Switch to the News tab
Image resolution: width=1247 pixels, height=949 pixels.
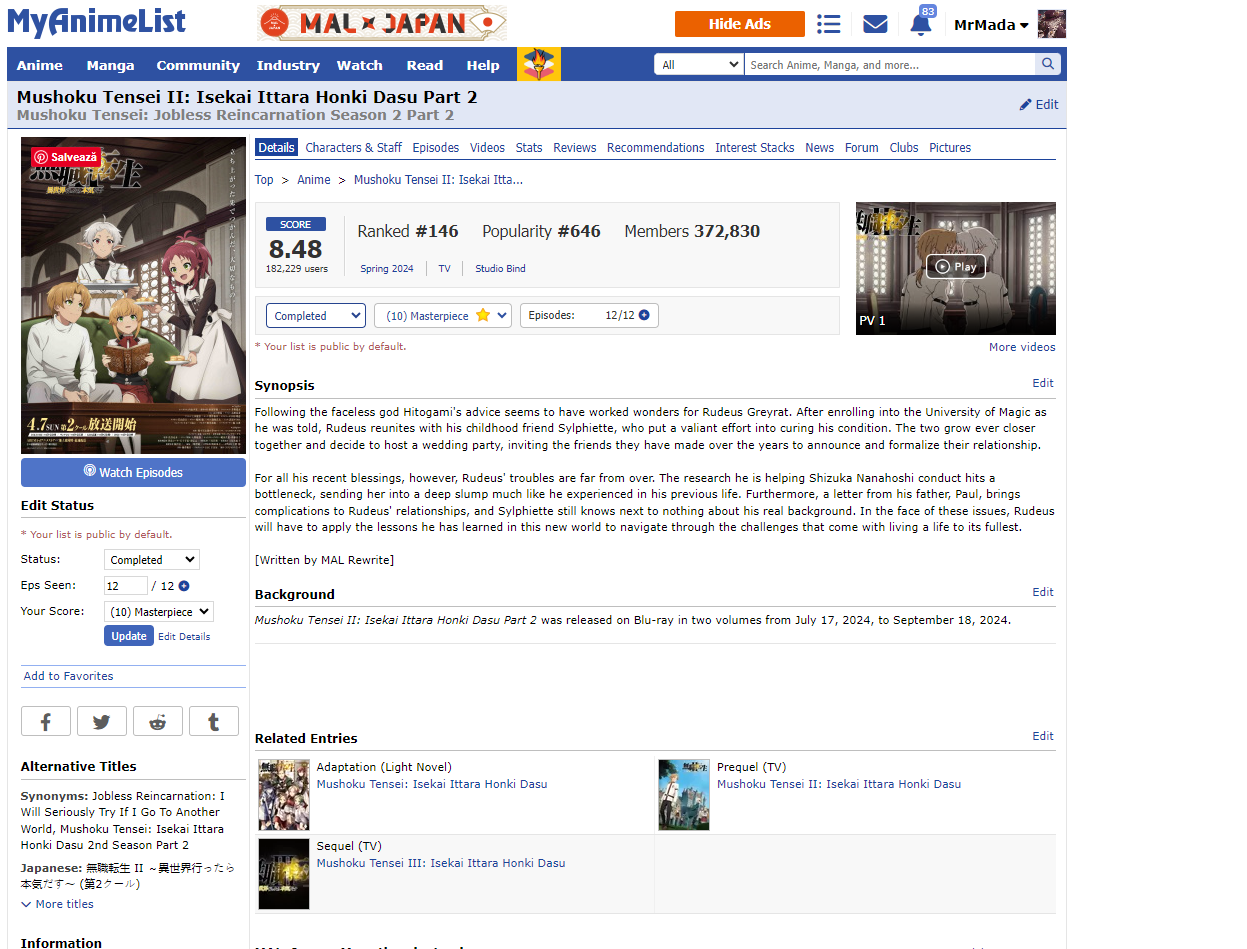click(x=819, y=147)
